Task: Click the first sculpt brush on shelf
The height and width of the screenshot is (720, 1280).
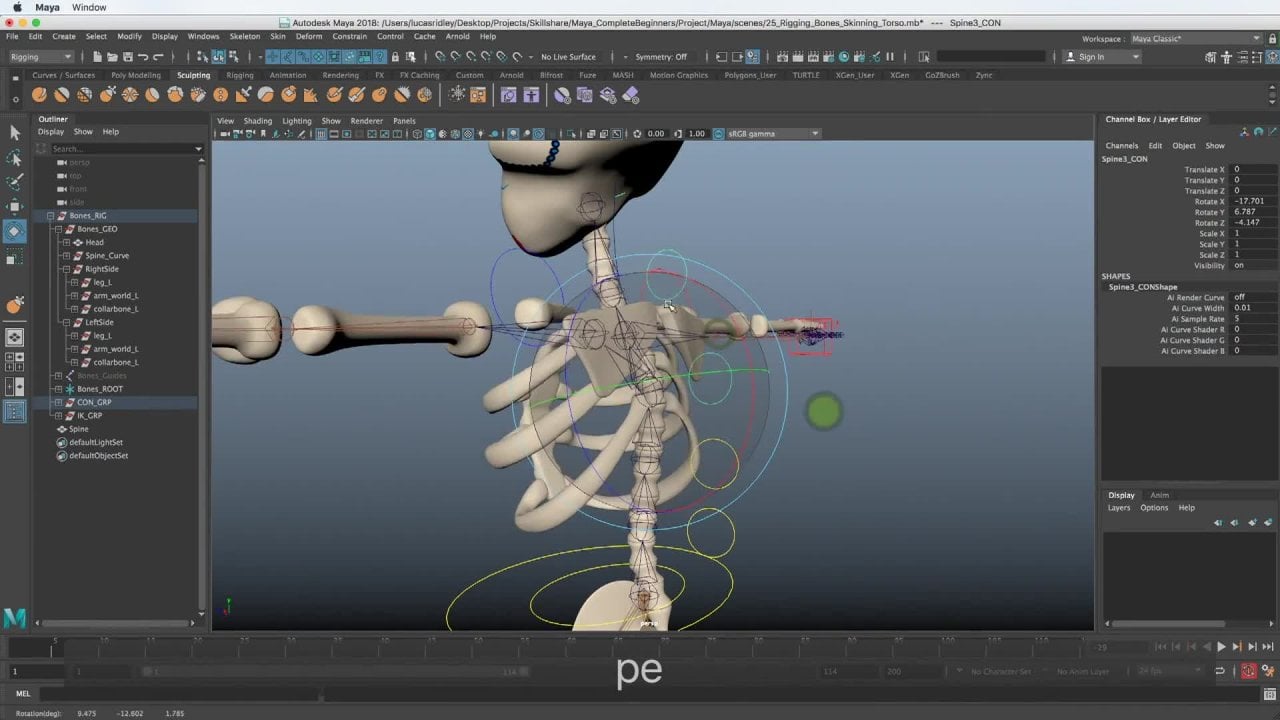Action: 39,95
